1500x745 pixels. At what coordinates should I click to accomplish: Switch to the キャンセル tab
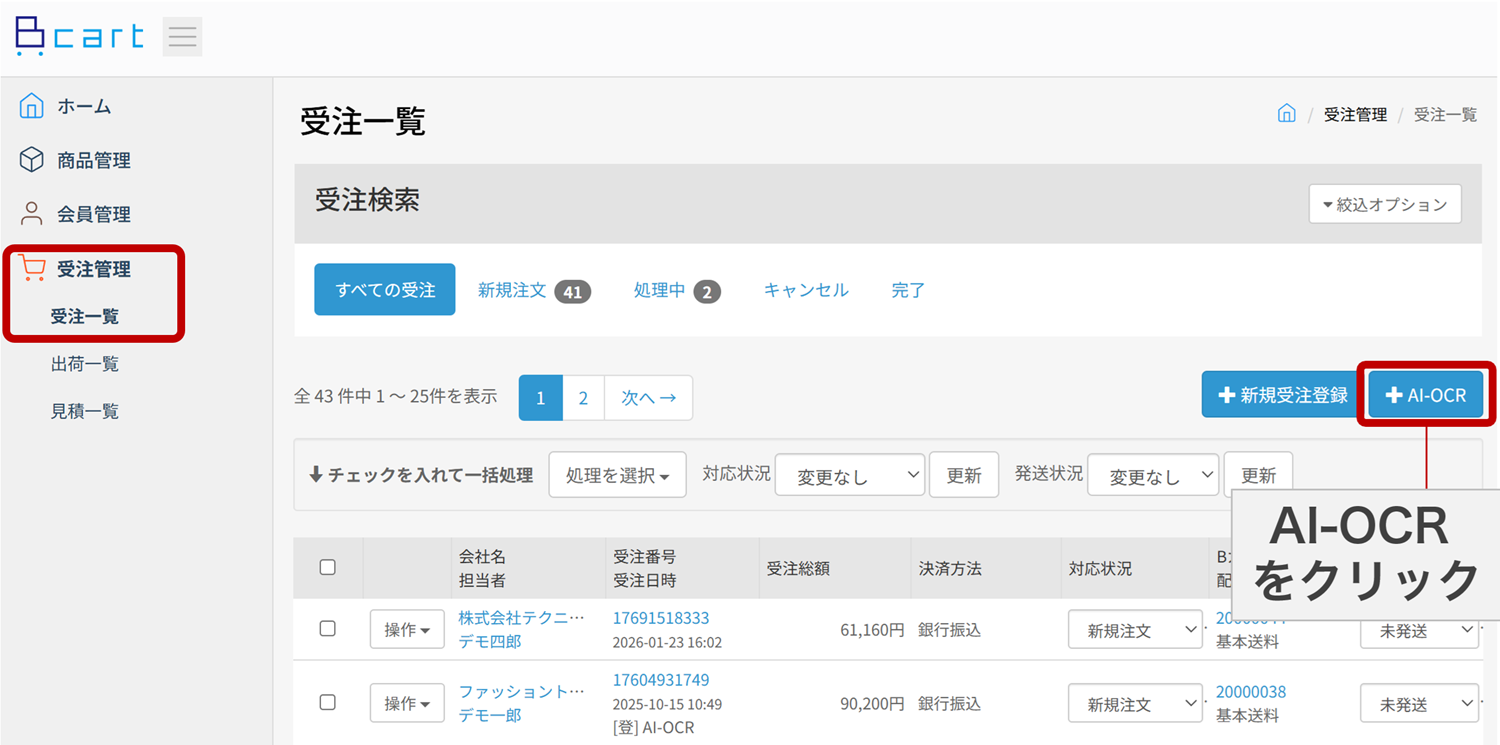coord(806,290)
